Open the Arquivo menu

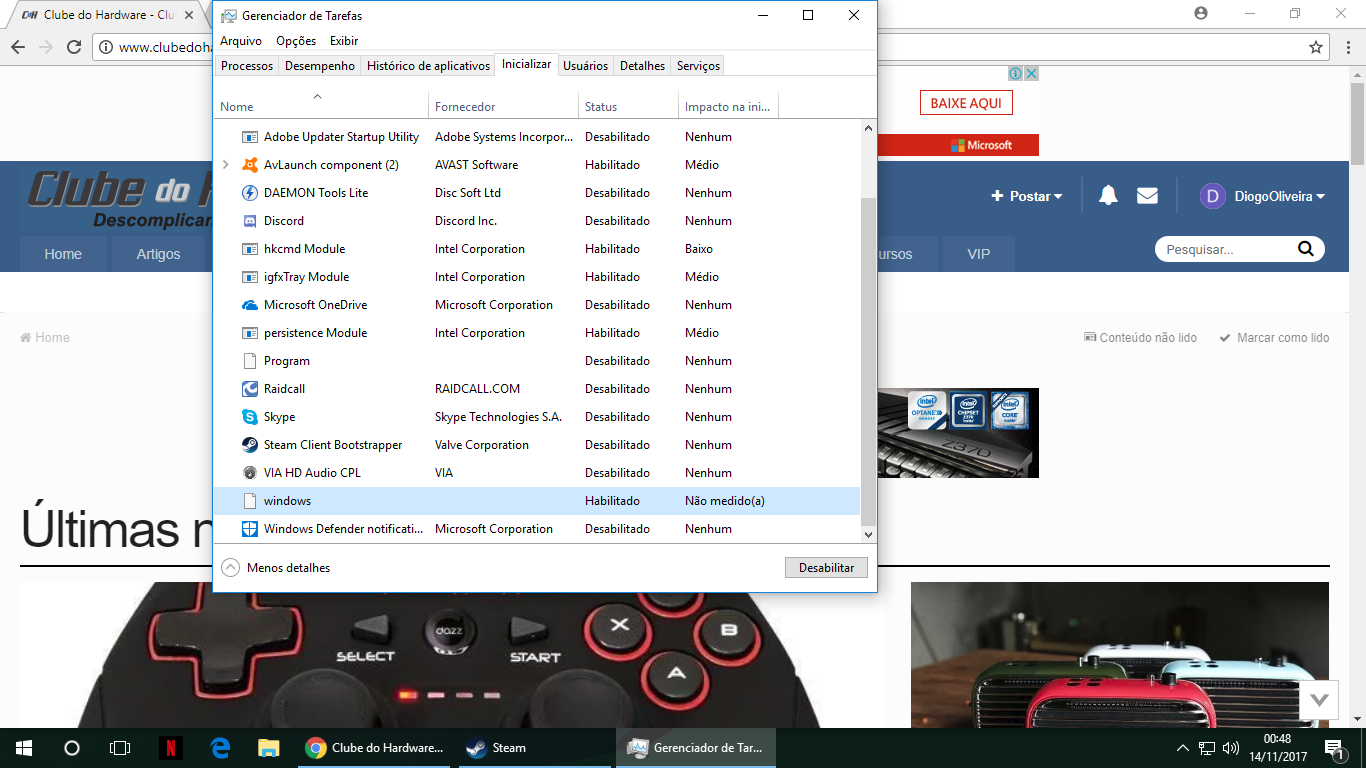(241, 41)
